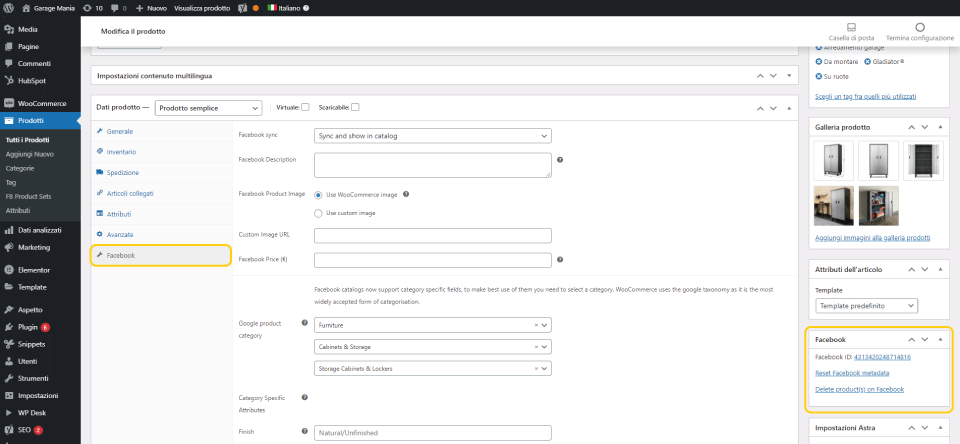Toggle Impostazioni contenuto multilingua panel
This screenshot has width=960, height=444.
click(789, 76)
